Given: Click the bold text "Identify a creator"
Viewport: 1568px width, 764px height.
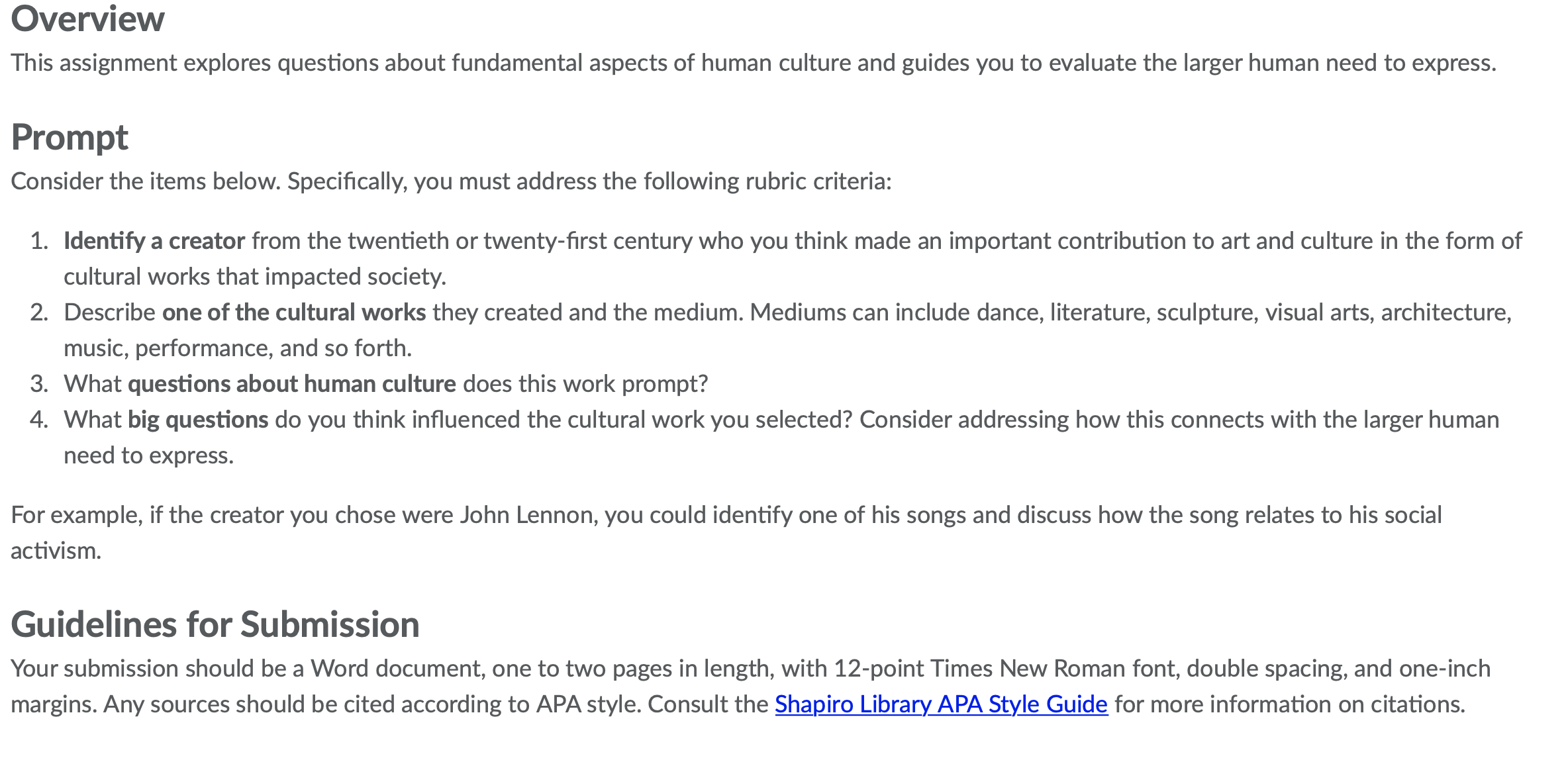Looking at the screenshot, I should (x=154, y=240).
